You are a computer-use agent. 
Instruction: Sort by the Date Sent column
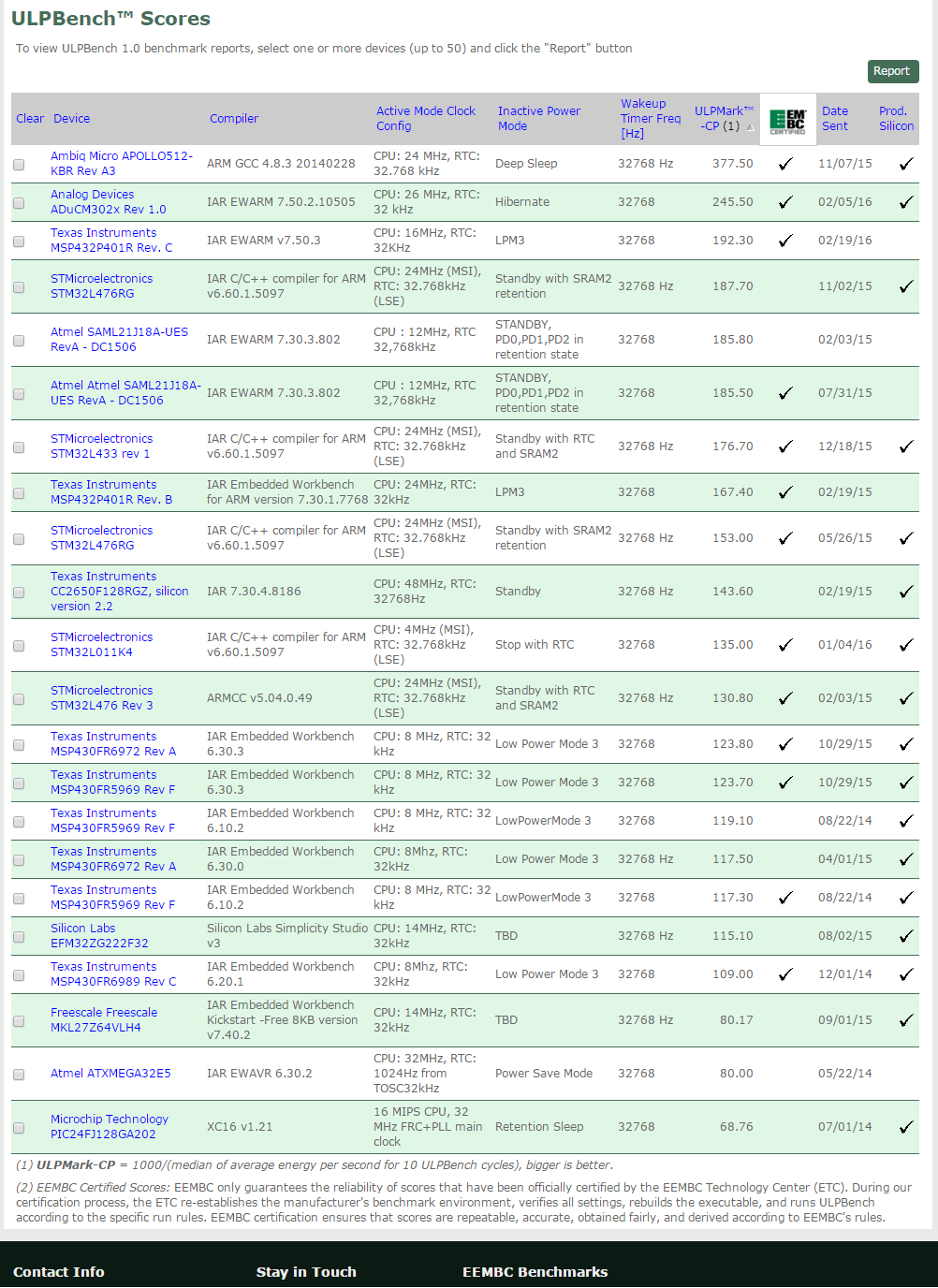click(835, 119)
